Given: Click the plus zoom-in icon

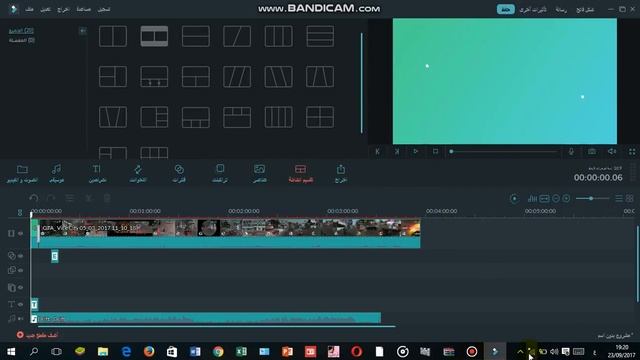Looking at the screenshot, I should pos(566,198).
